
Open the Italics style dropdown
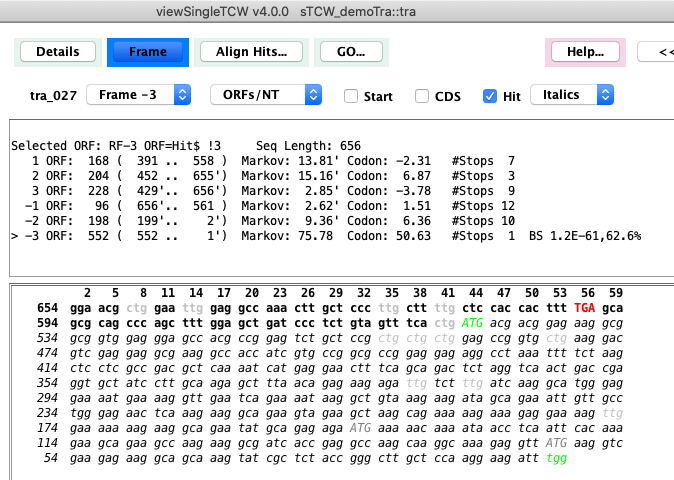pos(570,95)
